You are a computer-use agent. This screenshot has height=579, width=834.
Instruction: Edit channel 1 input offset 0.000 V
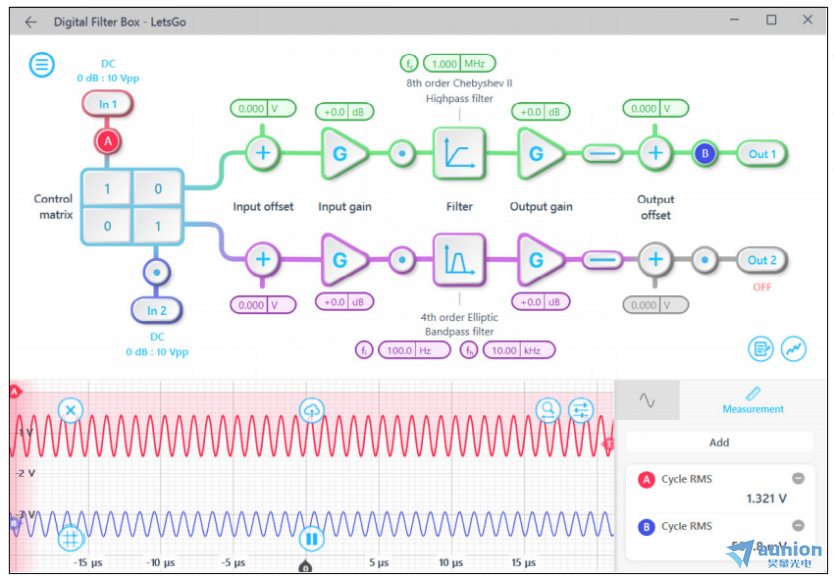coord(263,108)
